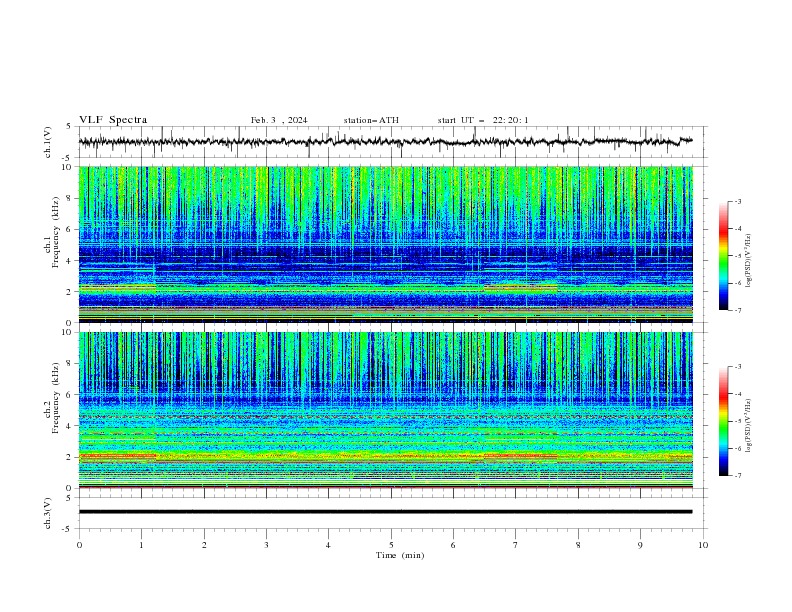
Task: Select the date text "Feb. 3 , 2024"
Action: click(279, 120)
